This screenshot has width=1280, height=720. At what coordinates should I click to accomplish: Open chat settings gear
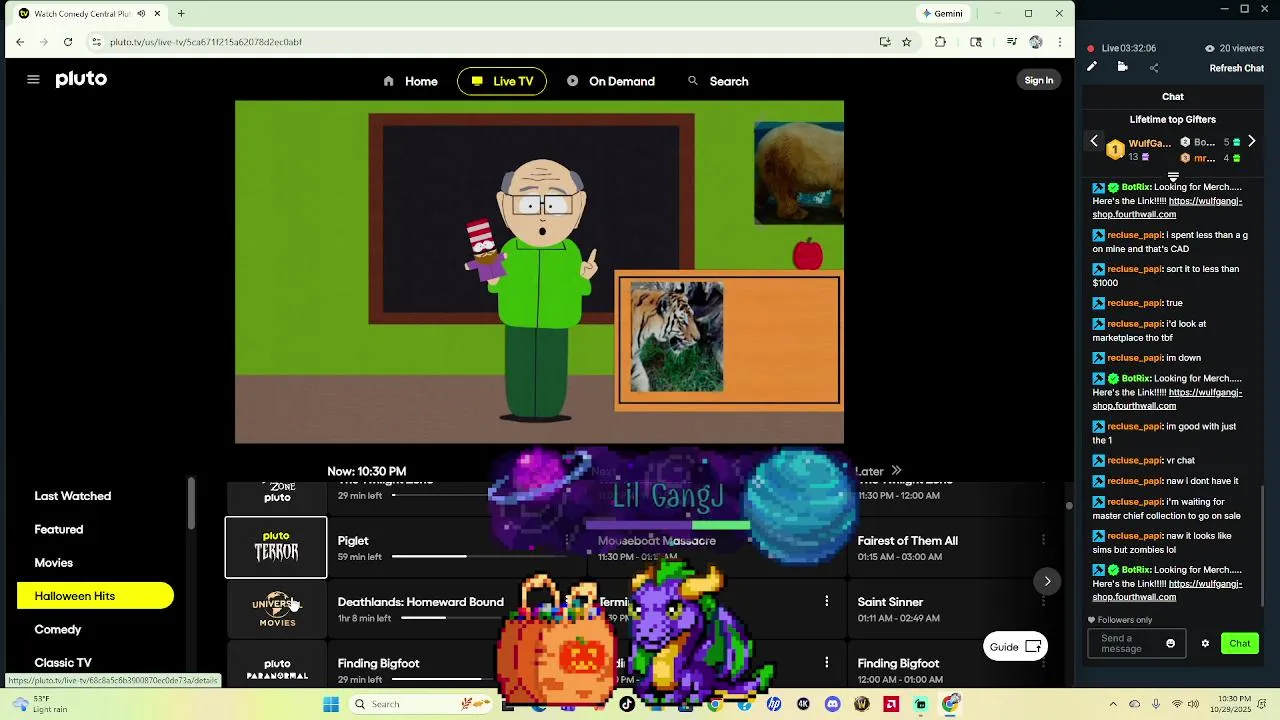coord(1205,644)
